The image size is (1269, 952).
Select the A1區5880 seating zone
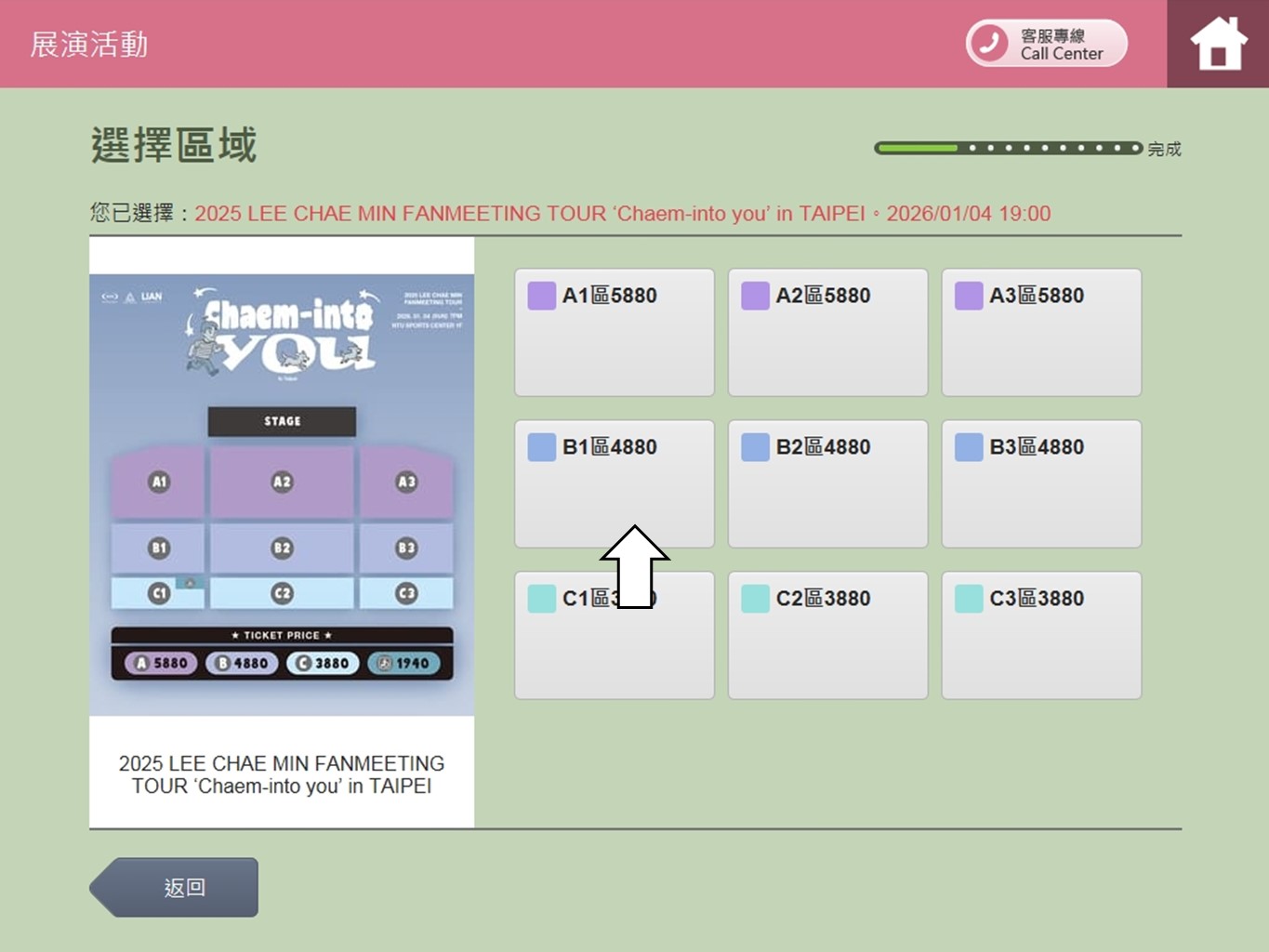click(614, 332)
